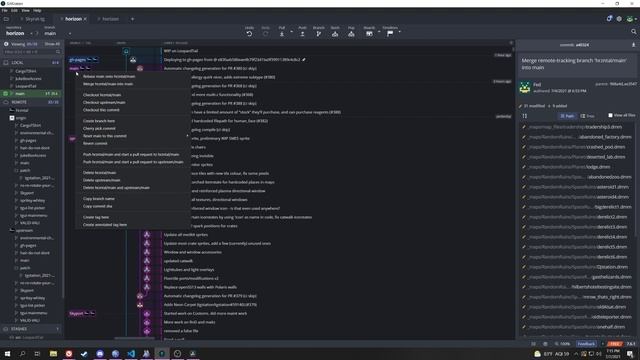Open the user profile avatar icon
The width and height of the screenshot is (640, 360).
click(630, 19)
